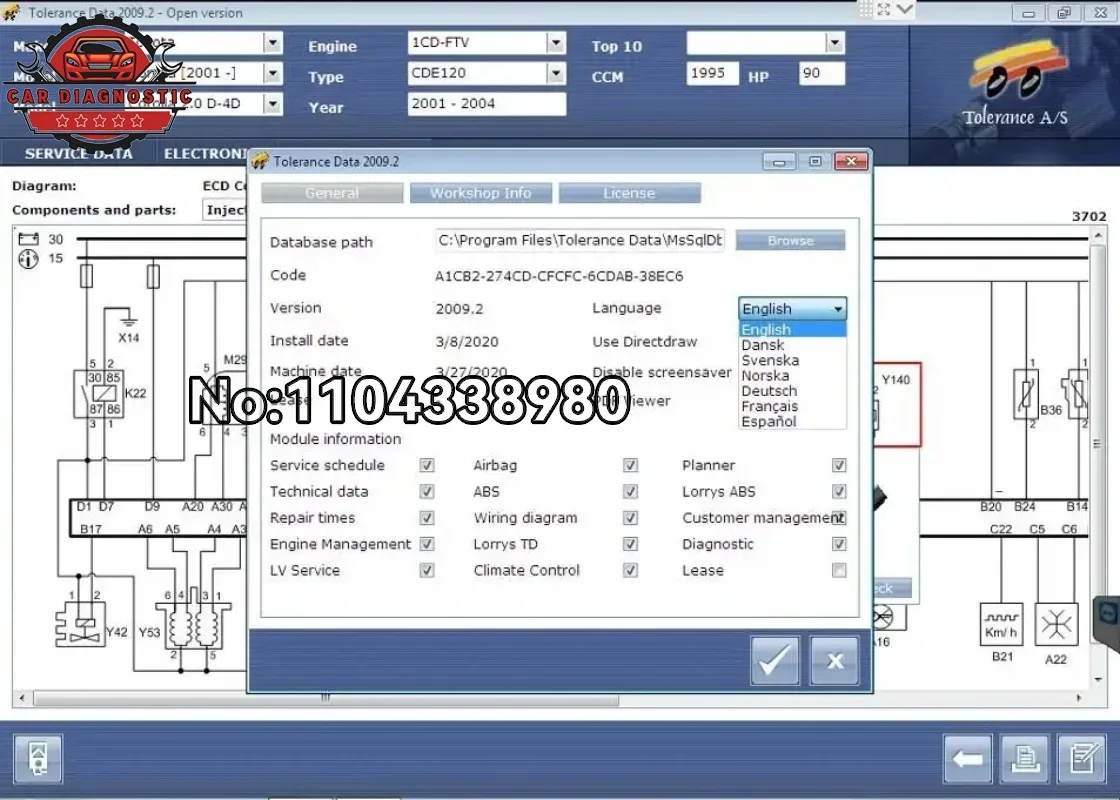Toggle the Planner checkbox
1120x800 pixels.
tap(839, 466)
